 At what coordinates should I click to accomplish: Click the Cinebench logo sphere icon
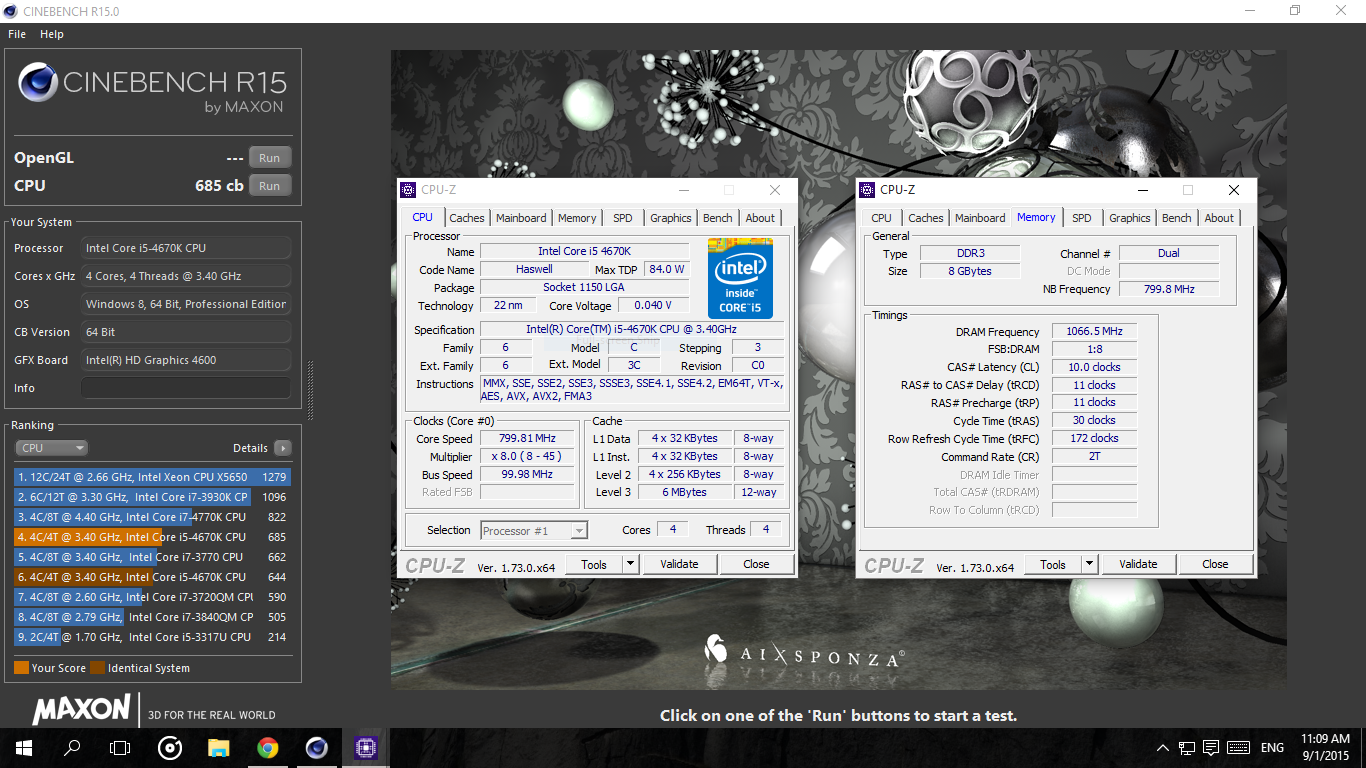click(x=37, y=83)
